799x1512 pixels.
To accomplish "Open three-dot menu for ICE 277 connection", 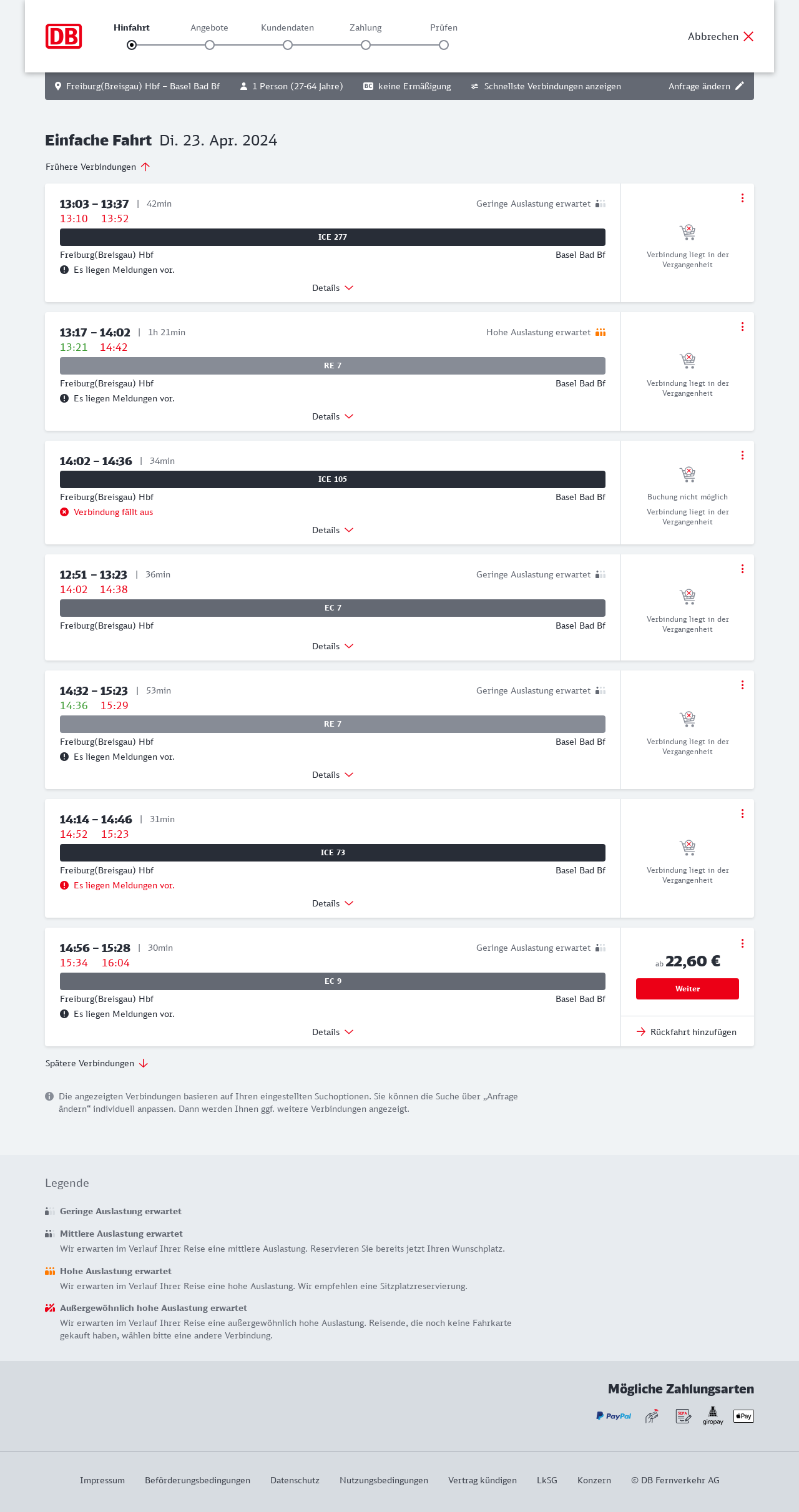I will point(742,198).
